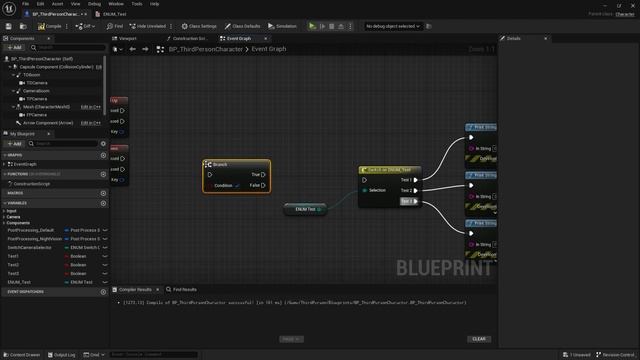Screen dimensions: 640x360
Task: Save the current blueprint asset
Action: pos(9,27)
